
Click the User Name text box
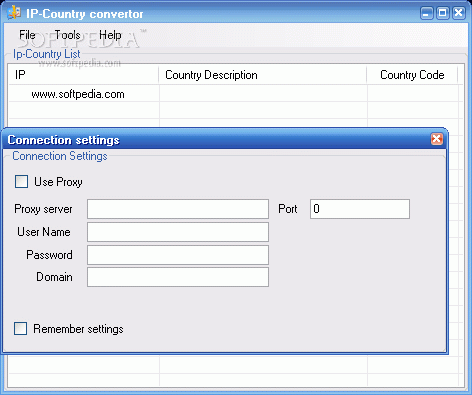point(178,232)
